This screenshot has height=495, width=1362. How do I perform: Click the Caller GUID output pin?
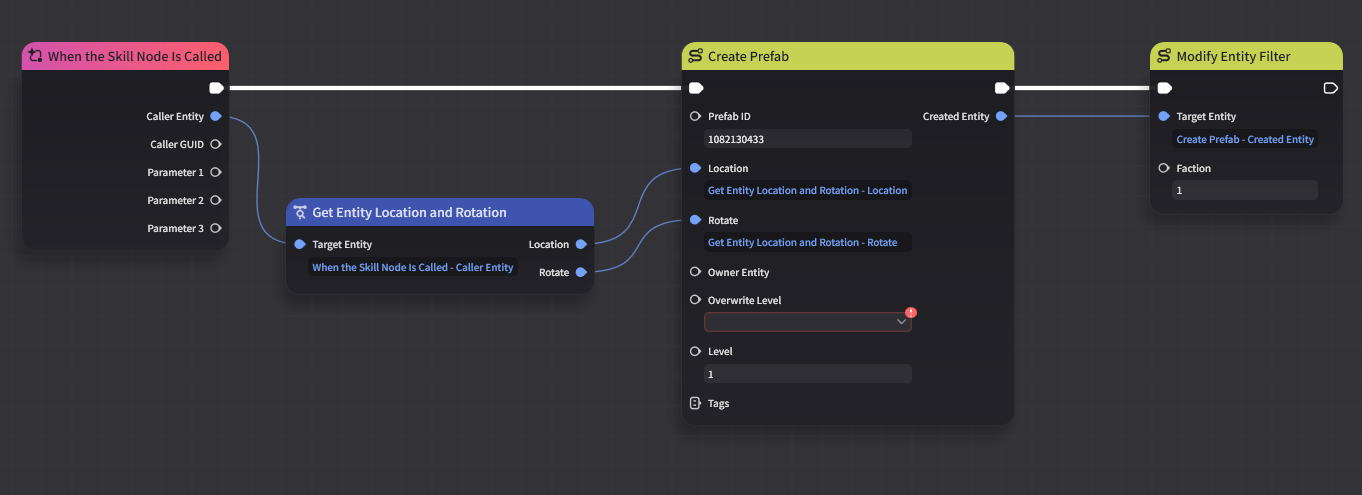[216, 144]
